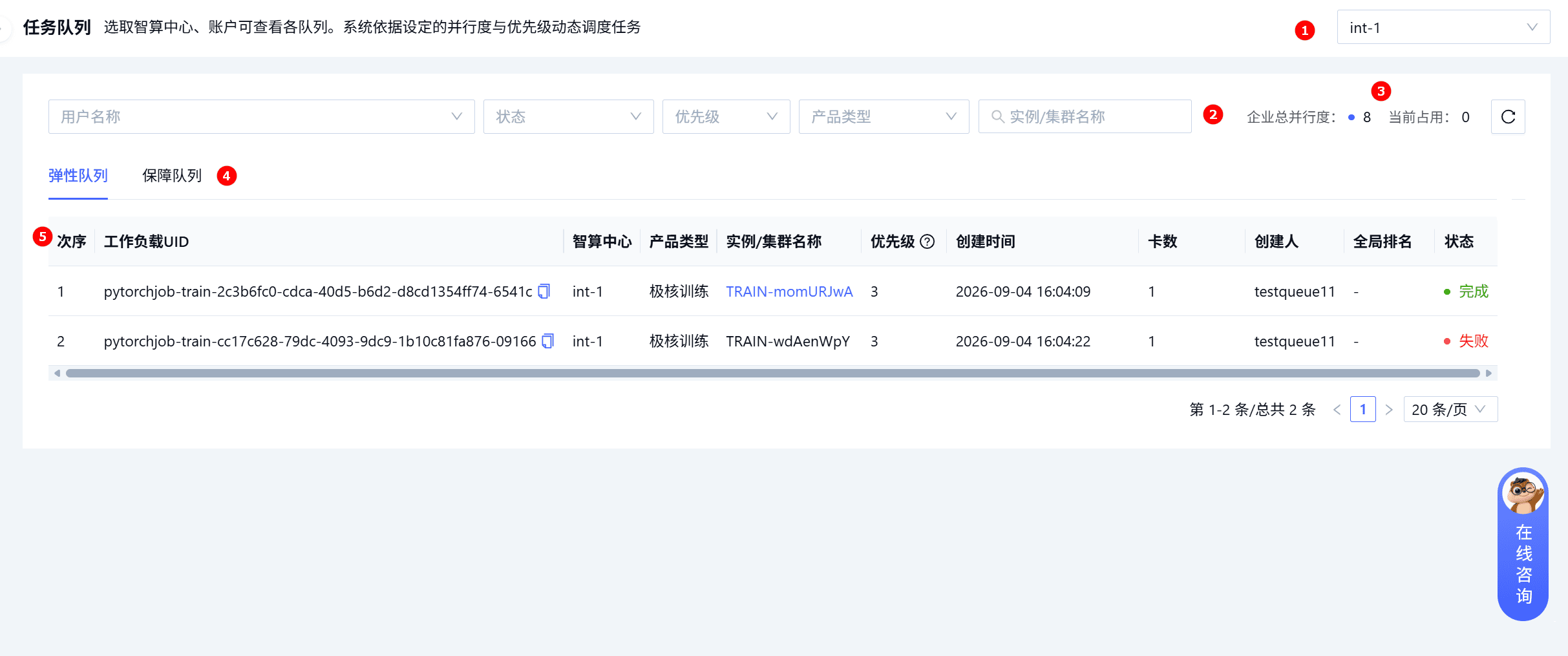The height and width of the screenshot is (656, 1568).
Task: Click the 任务队列 page title
Action: coord(57,27)
